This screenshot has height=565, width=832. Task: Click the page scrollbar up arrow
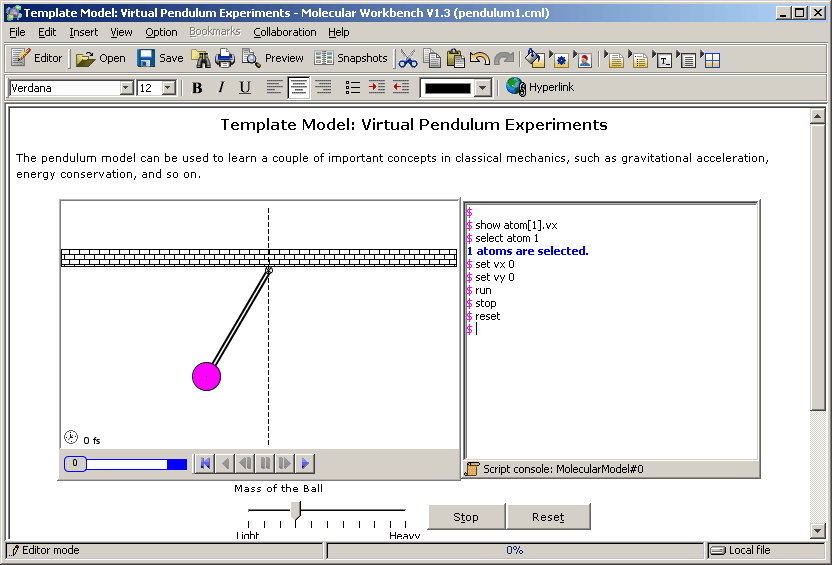(818, 116)
